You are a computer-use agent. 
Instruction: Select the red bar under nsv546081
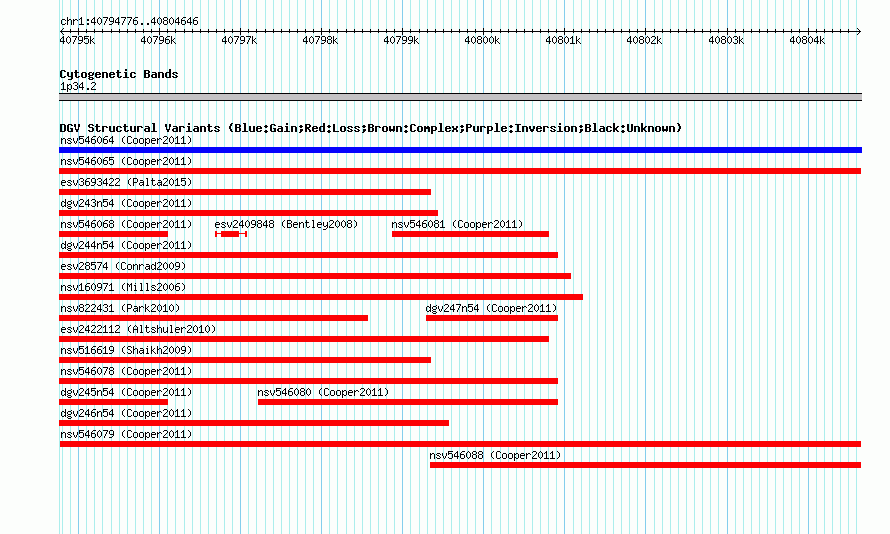(x=470, y=234)
